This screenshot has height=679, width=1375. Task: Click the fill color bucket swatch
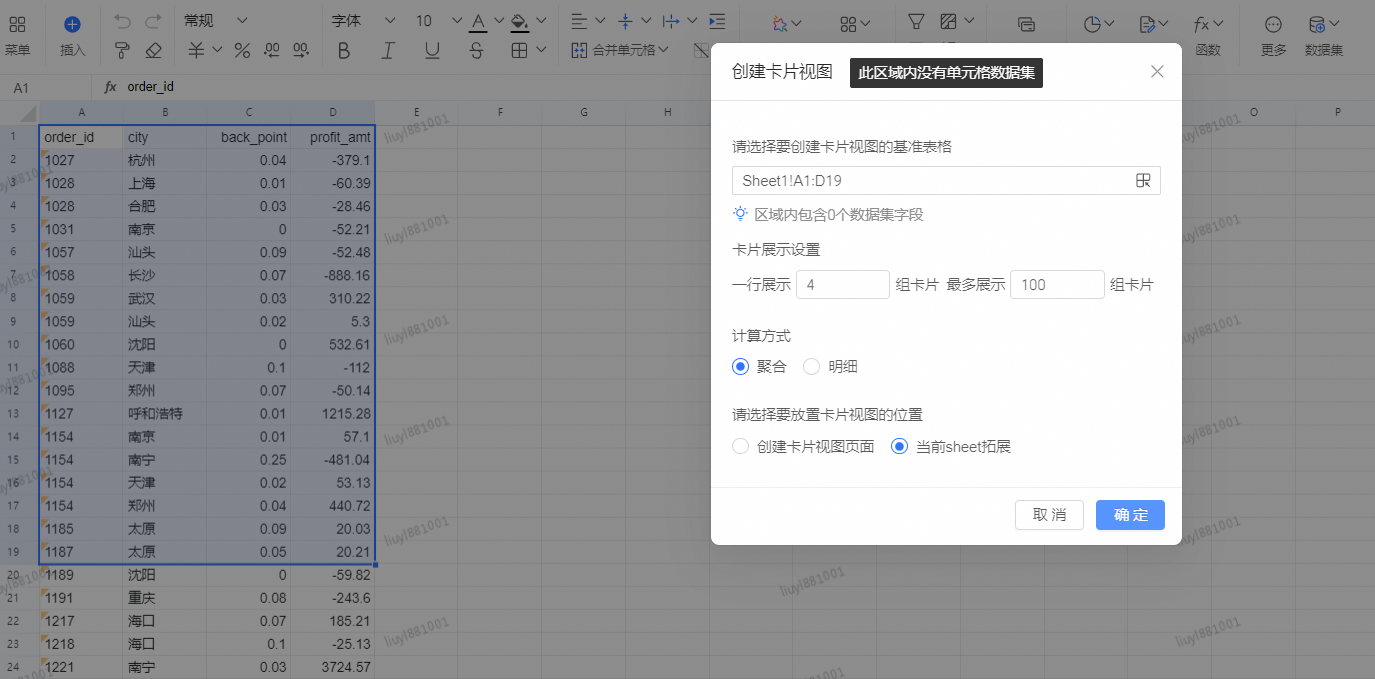(x=519, y=21)
